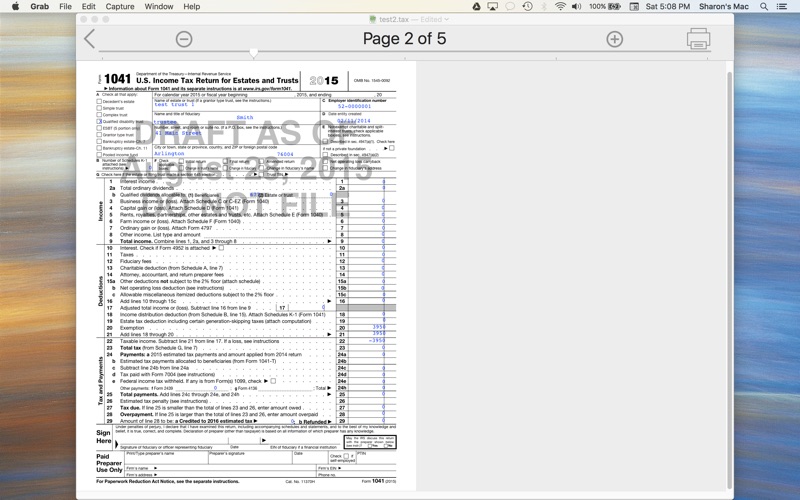Open the Apple menu
Screen dimensions: 800x500
(15, 6)
